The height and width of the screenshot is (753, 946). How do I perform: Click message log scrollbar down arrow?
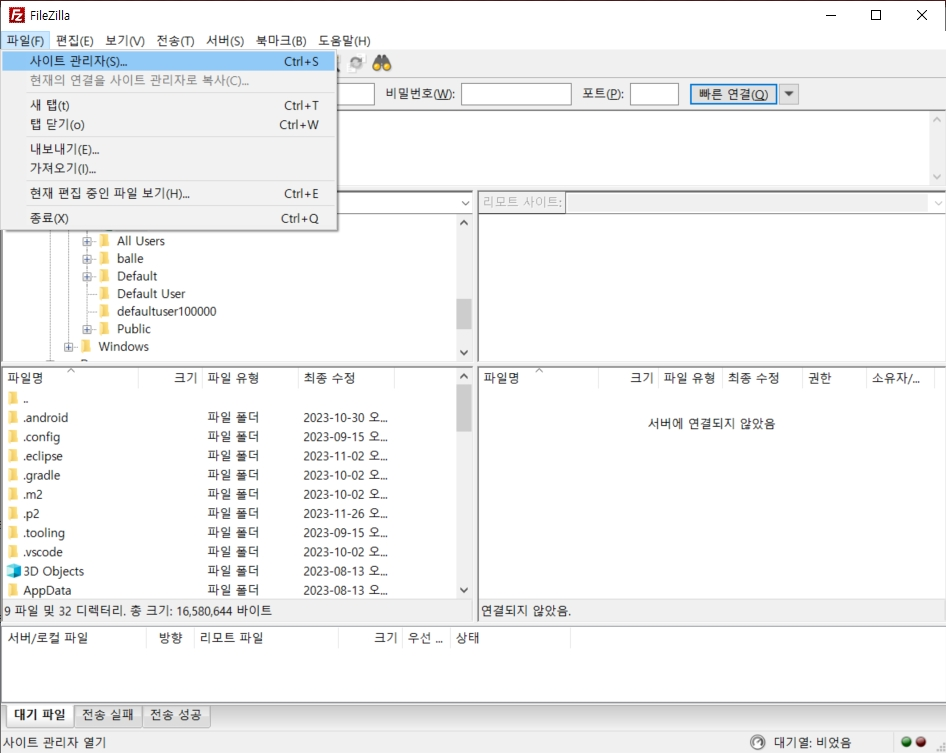tap(936, 177)
